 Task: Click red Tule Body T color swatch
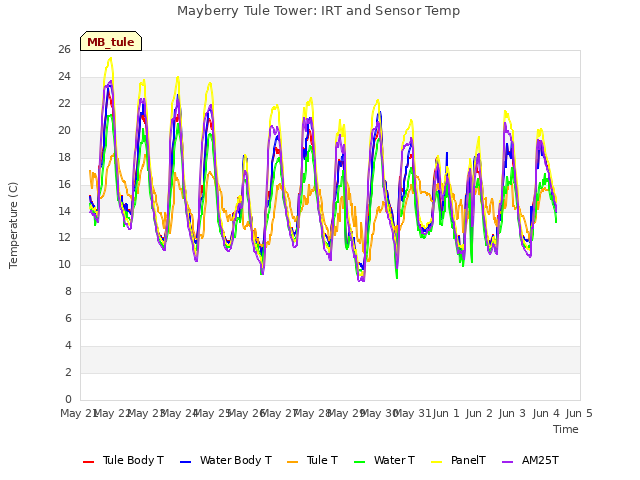pyautogui.click(x=89, y=462)
